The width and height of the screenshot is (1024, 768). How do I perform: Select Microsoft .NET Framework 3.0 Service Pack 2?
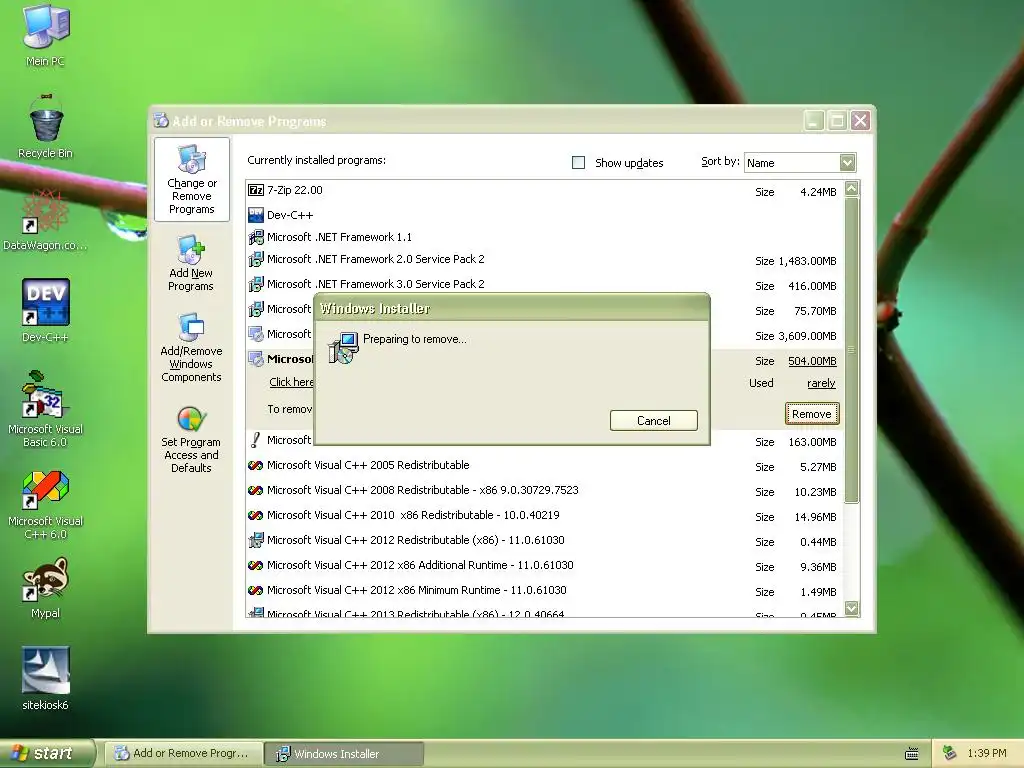[376, 284]
